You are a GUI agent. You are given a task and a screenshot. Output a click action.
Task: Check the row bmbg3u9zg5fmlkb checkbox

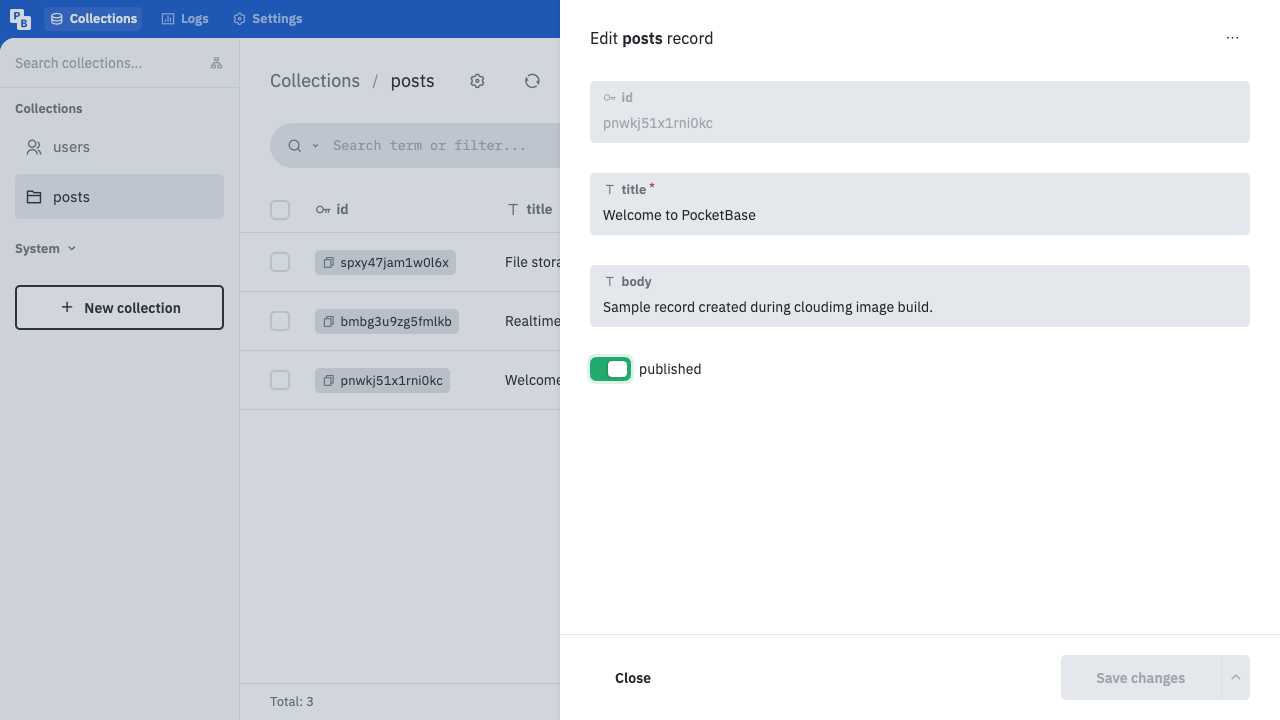(280, 321)
